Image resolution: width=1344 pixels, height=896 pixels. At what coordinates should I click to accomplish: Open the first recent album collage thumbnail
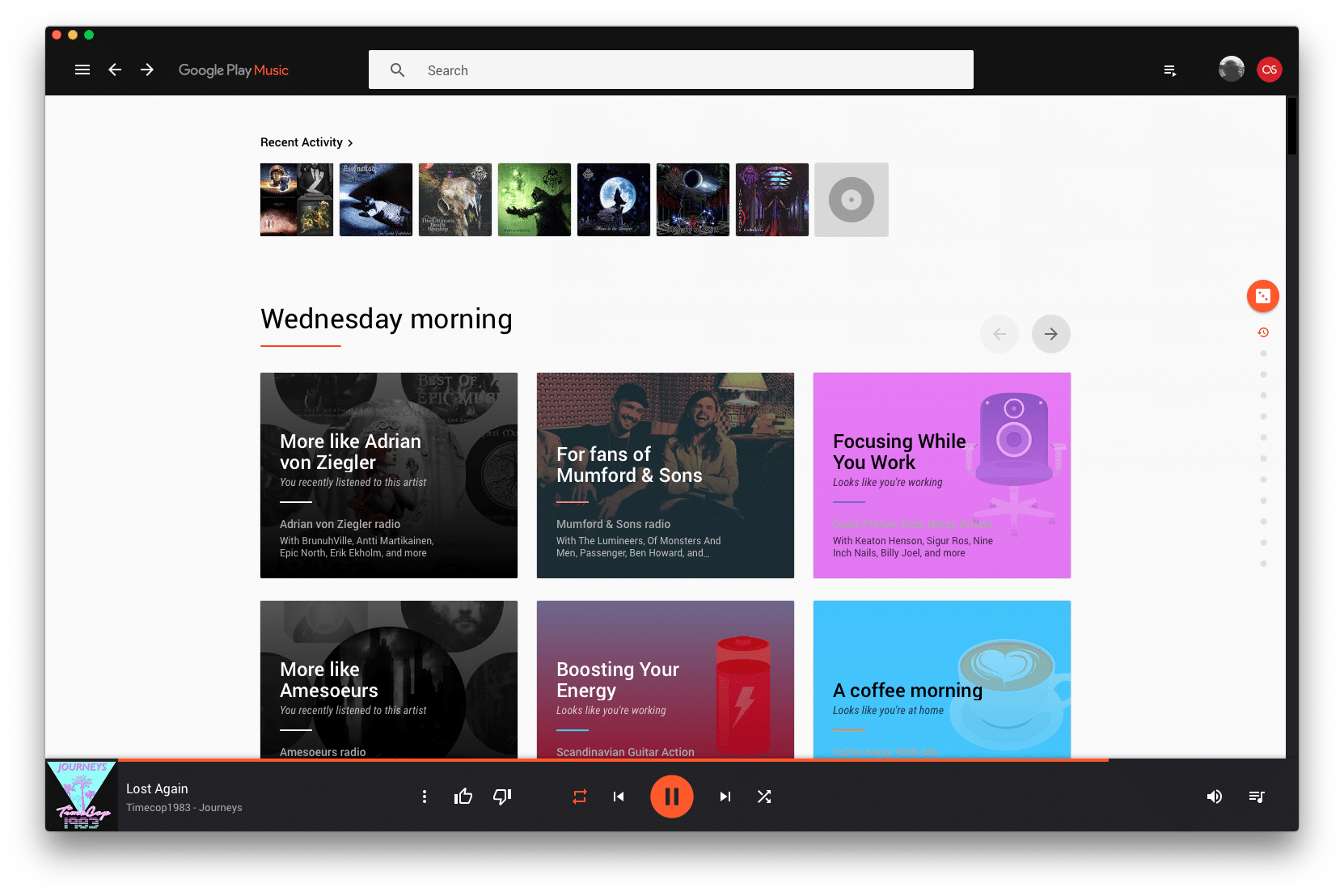[x=297, y=200]
